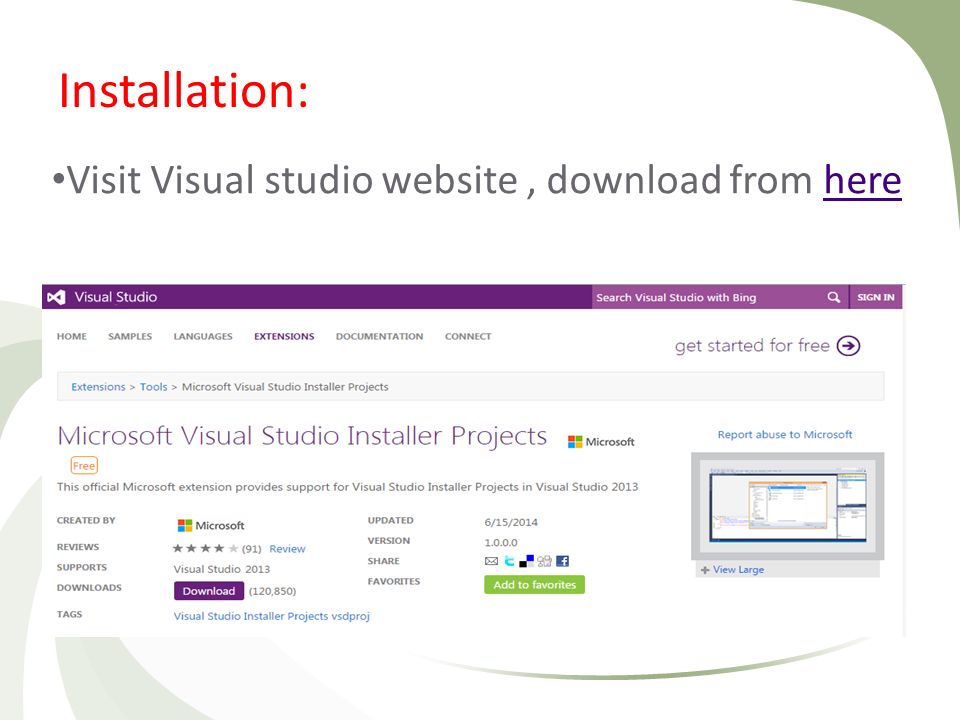Click the Extensions breadcrumb link

pyautogui.click(x=98, y=387)
